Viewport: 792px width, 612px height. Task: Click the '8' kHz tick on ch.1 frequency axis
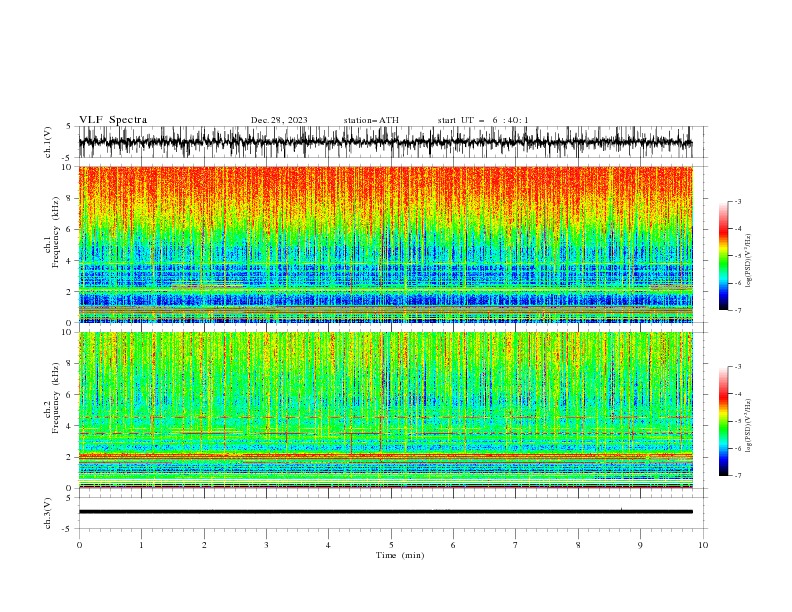[x=69, y=198]
